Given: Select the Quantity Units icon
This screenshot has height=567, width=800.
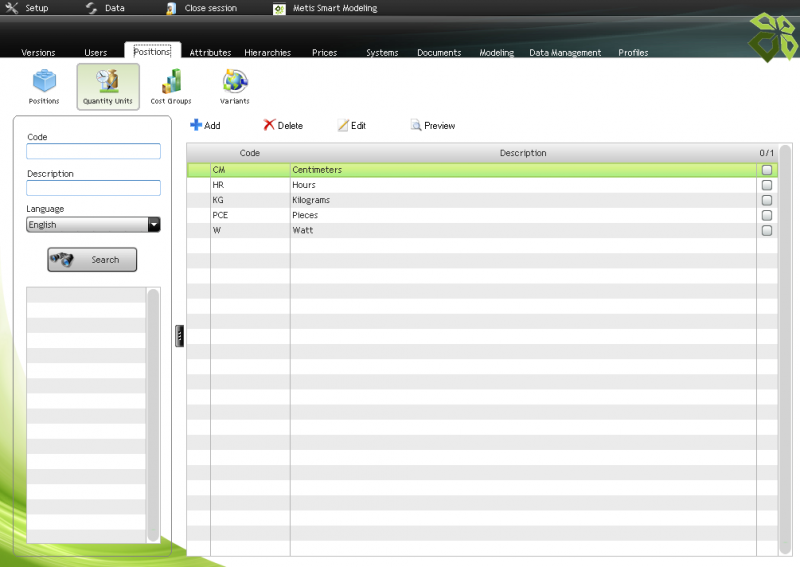Looking at the screenshot, I should tap(107, 82).
